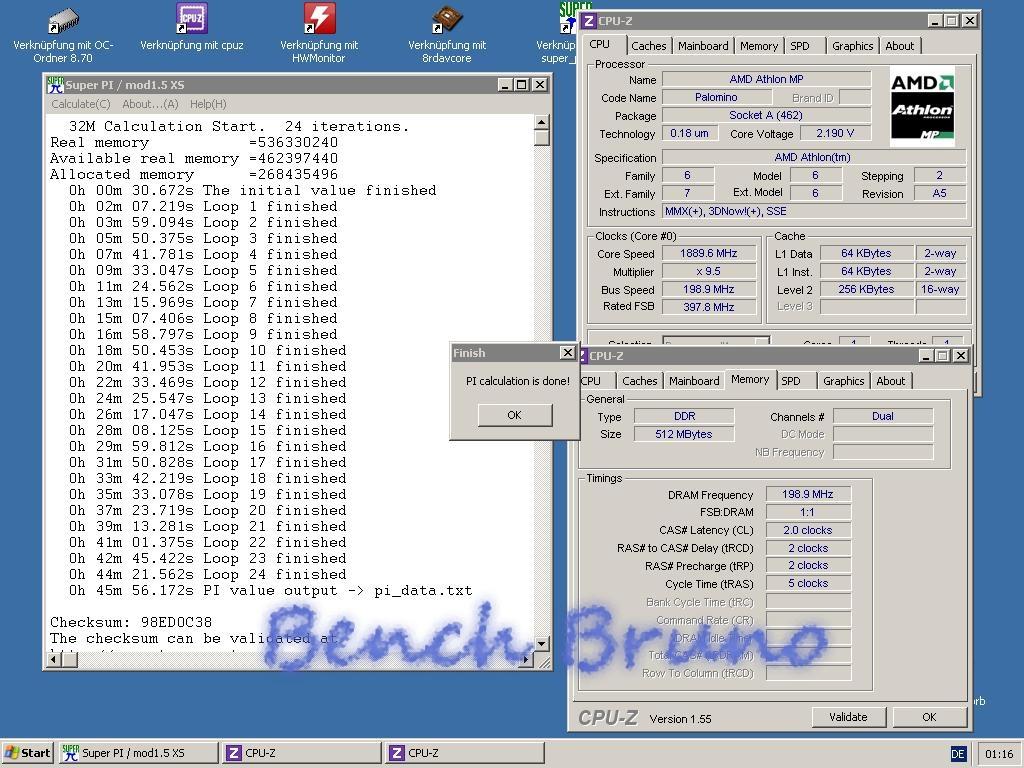Select the Memory tab in top CPU-Z window

click(x=758, y=46)
